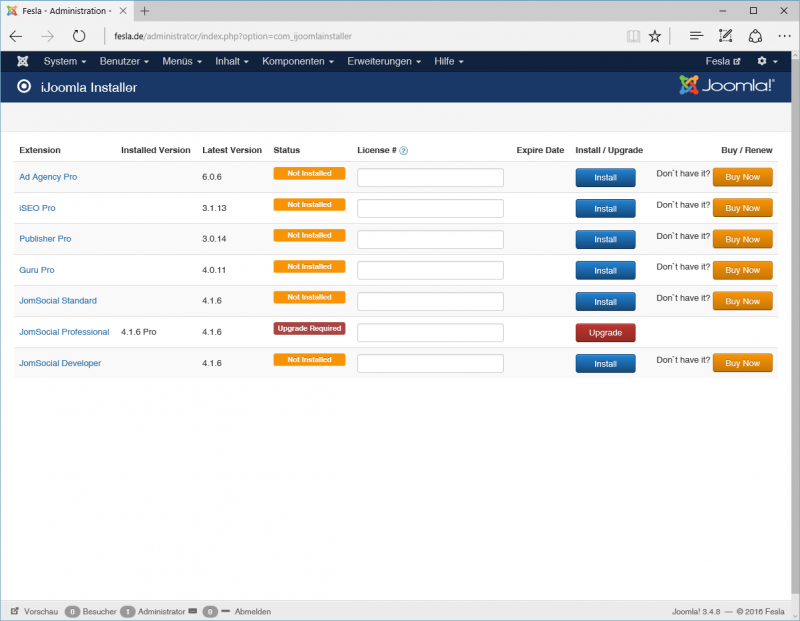Click the Not Installed badge for Ad Agency Pro
Image resolution: width=800 pixels, height=621 pixels.
coord(309,173)
